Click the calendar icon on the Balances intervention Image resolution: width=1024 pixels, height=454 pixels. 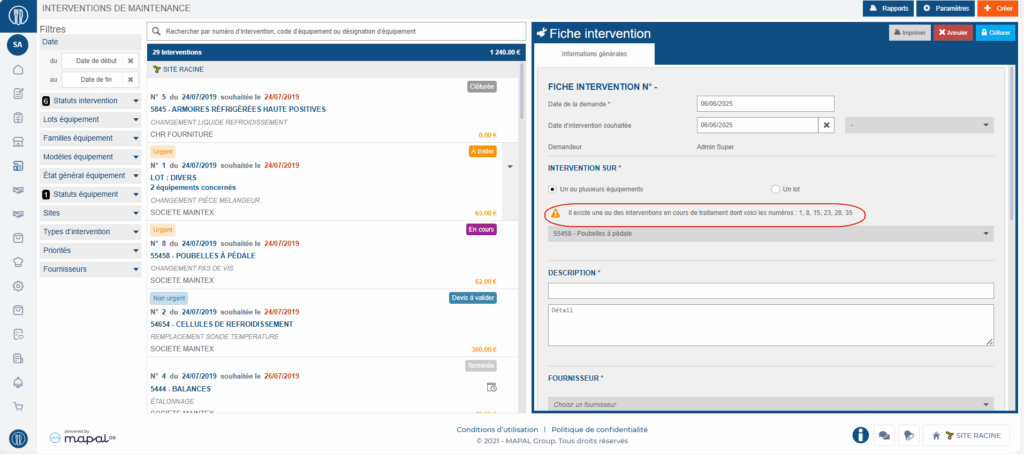[491, 387]
